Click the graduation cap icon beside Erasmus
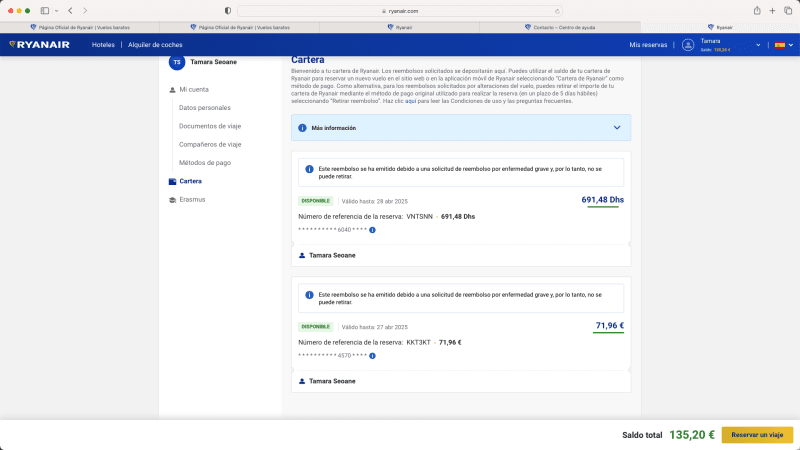800x450 pixels. 172,200
